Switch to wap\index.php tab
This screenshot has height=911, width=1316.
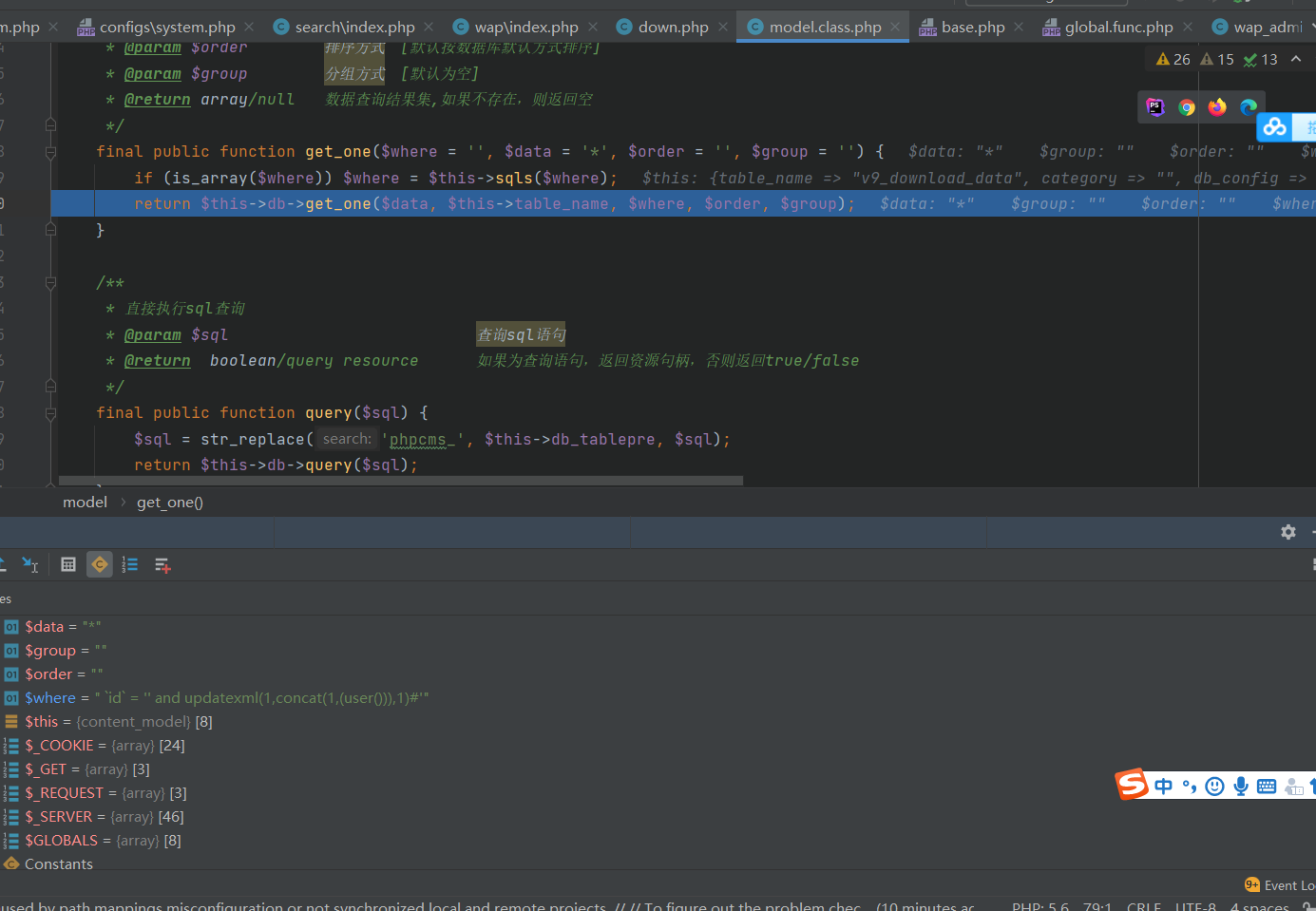[x=525, y=27]
